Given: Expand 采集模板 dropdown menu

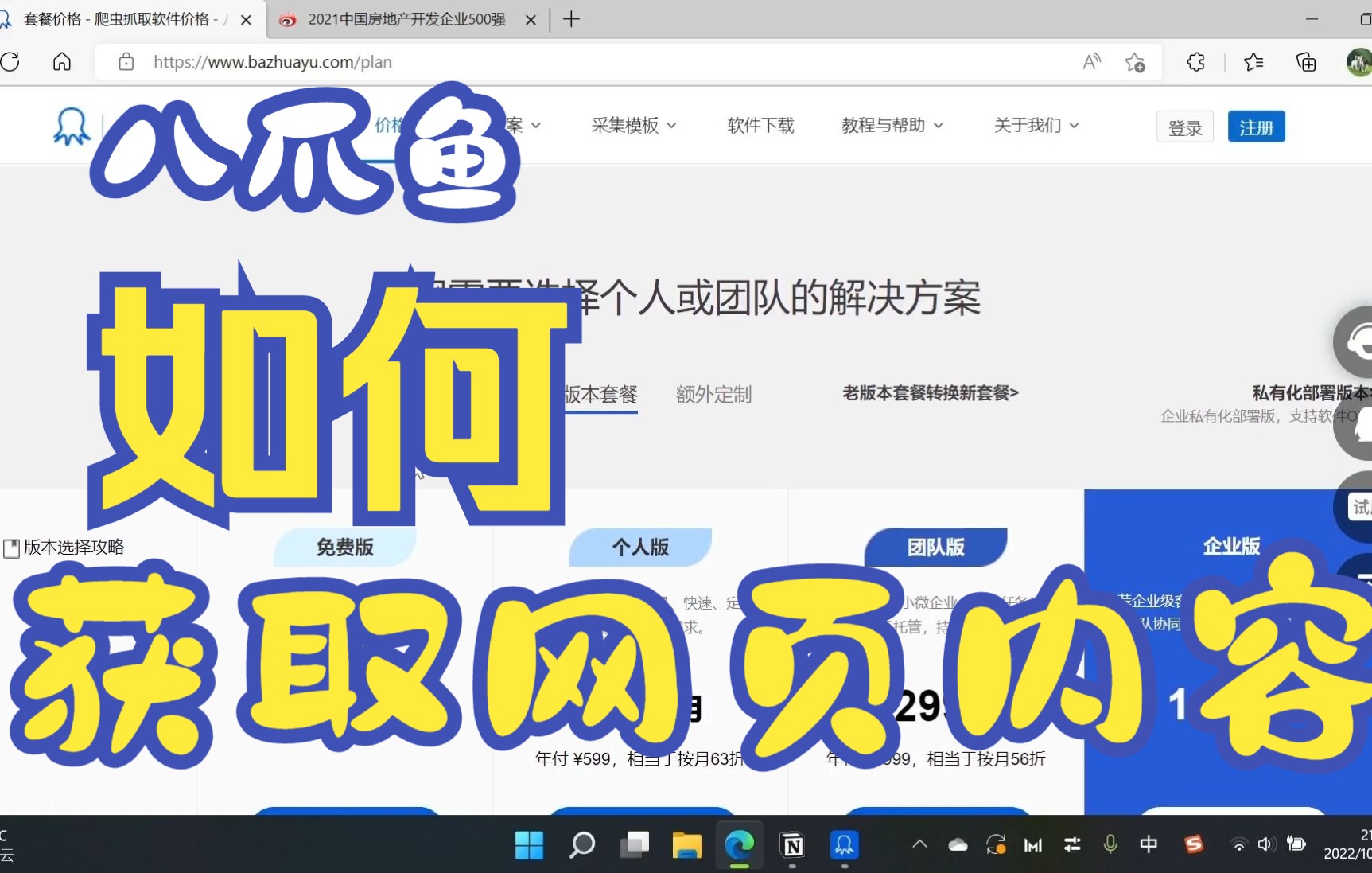Looking at the screenshot, I should (634, 125).
